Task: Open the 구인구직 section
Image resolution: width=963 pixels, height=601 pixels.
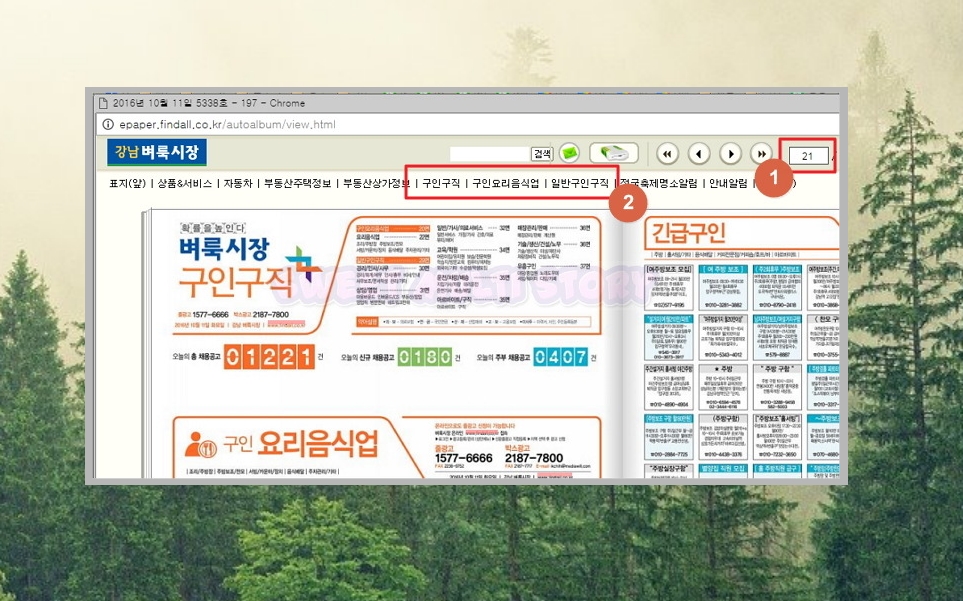Action: [441, 183]
